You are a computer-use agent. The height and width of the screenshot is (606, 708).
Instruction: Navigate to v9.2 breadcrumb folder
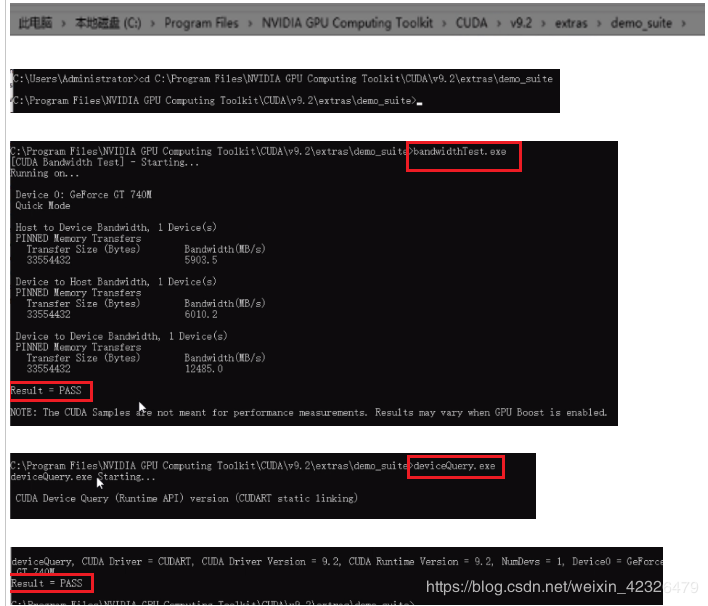(521, 23)
